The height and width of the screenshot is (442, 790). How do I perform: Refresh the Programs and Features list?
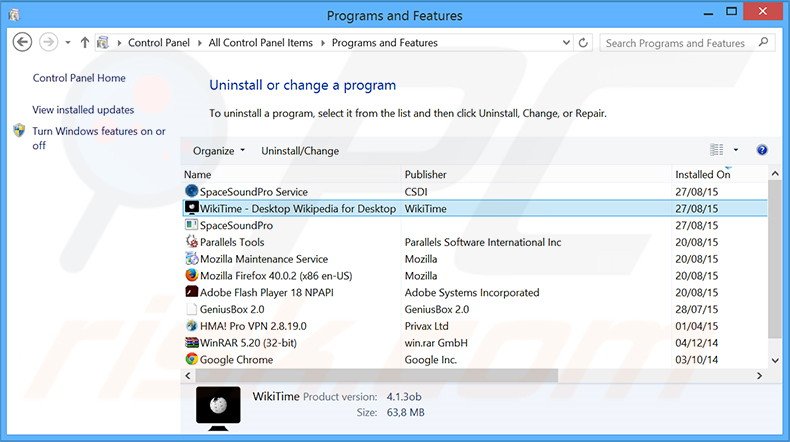[583, 43]
